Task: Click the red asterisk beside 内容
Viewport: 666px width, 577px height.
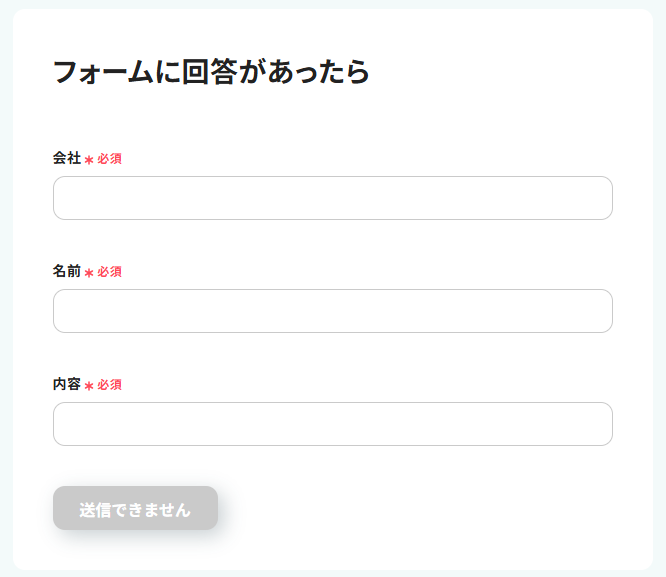Action: pyautogui.click(x=89, y=386)
